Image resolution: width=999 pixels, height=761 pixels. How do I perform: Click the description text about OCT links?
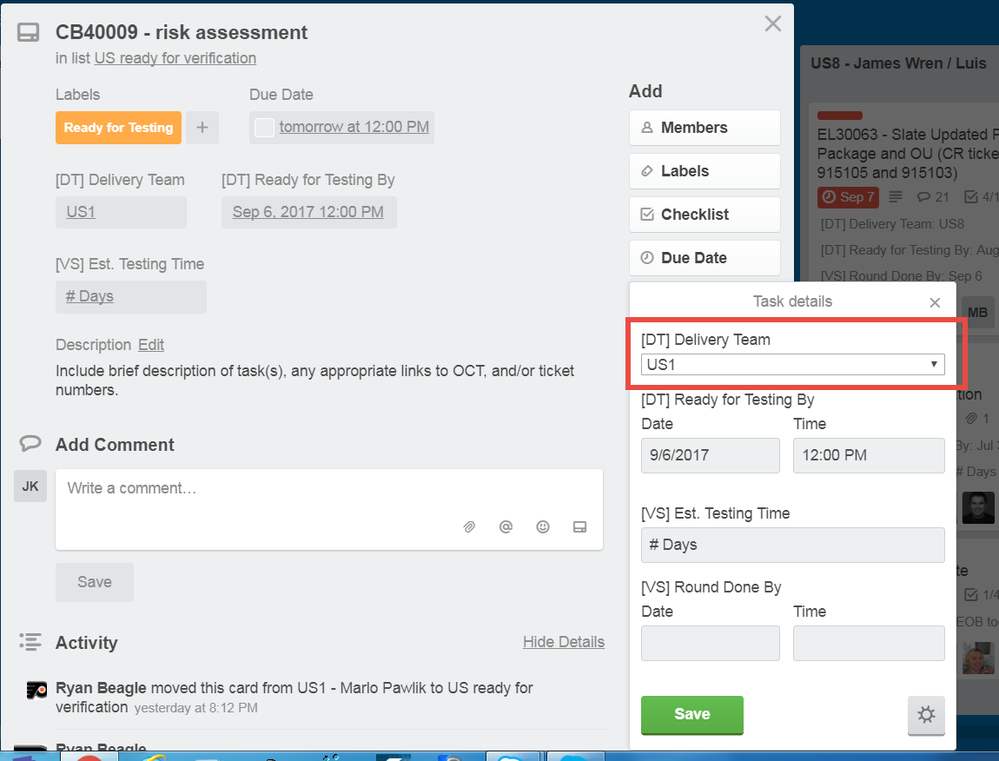315,380
